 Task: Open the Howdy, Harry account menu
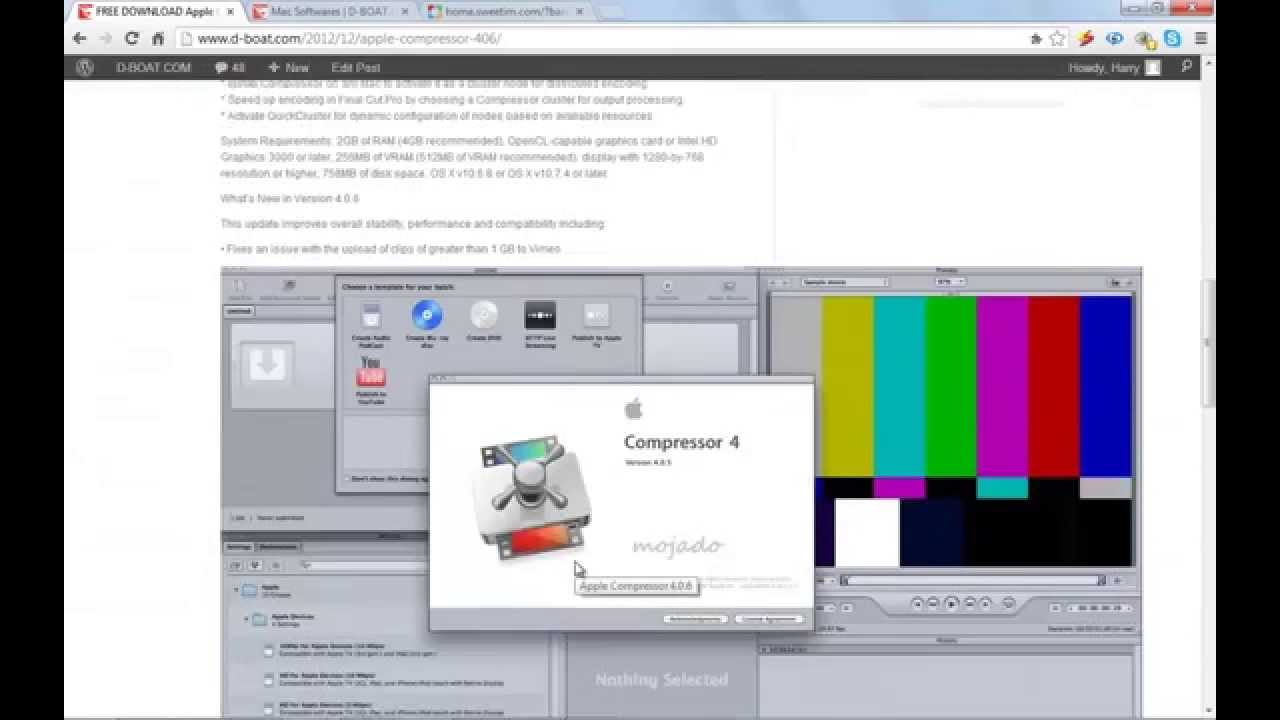click(x=1113, y=67)
